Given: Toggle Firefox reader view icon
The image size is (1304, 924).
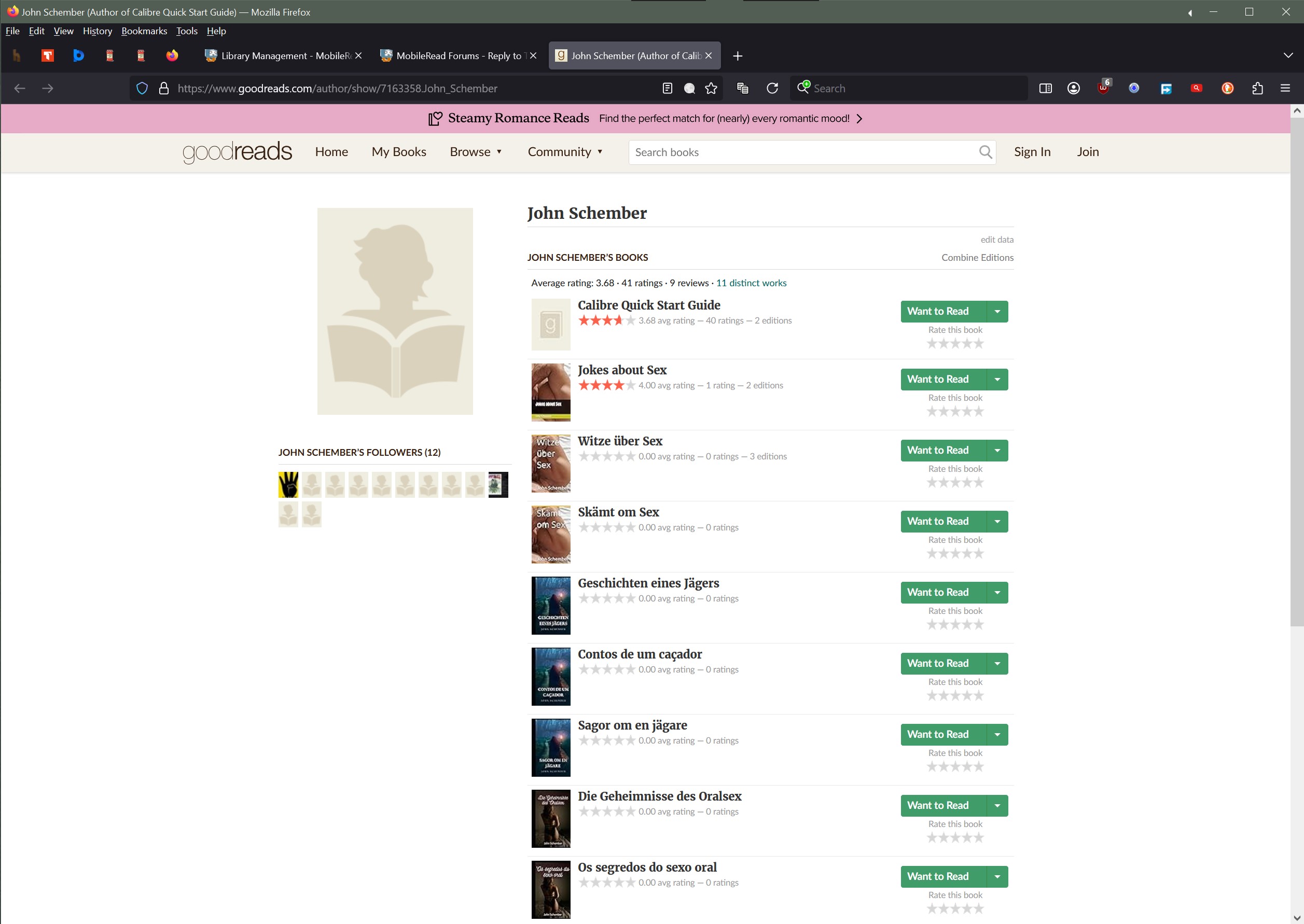Looking at the screenshot, I should pyautogui.click(x=667, y=88).
